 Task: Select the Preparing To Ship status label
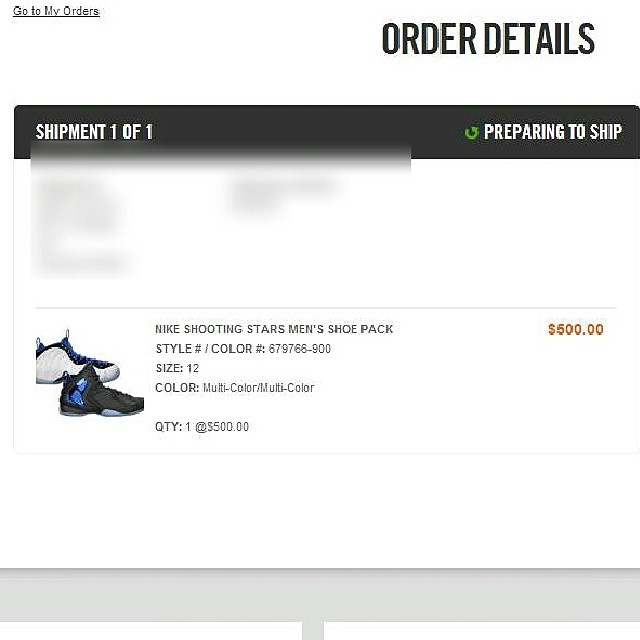point(553,132)
